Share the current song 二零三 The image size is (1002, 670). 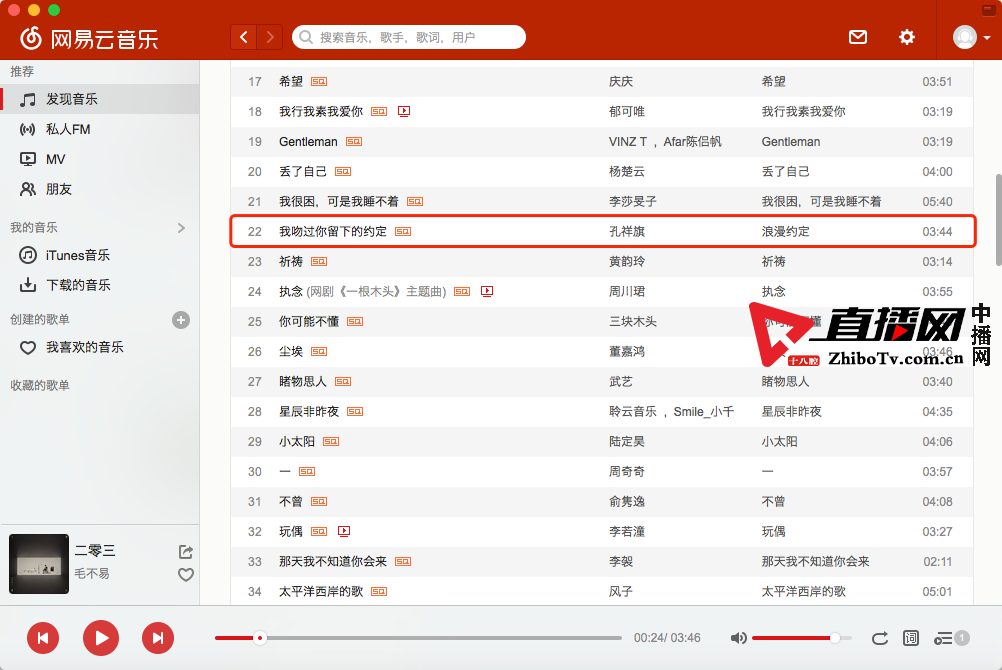pyautogui.click(x=185, y=552)
